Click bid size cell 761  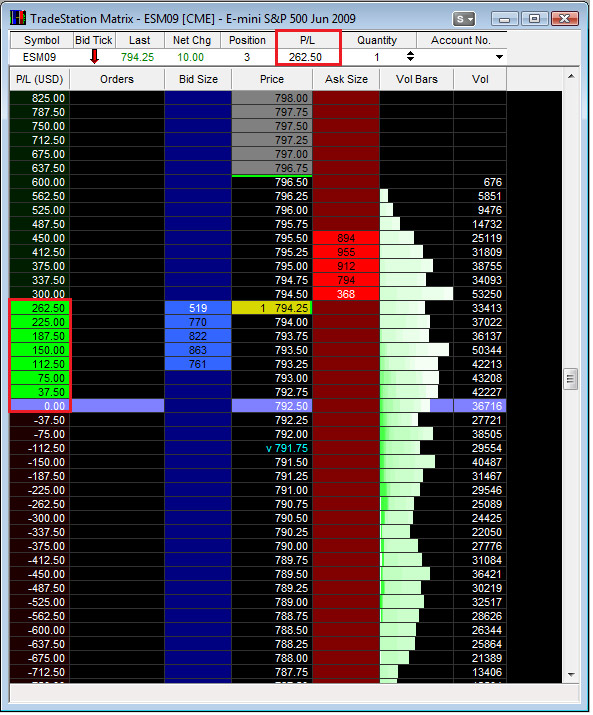point(198,364)
